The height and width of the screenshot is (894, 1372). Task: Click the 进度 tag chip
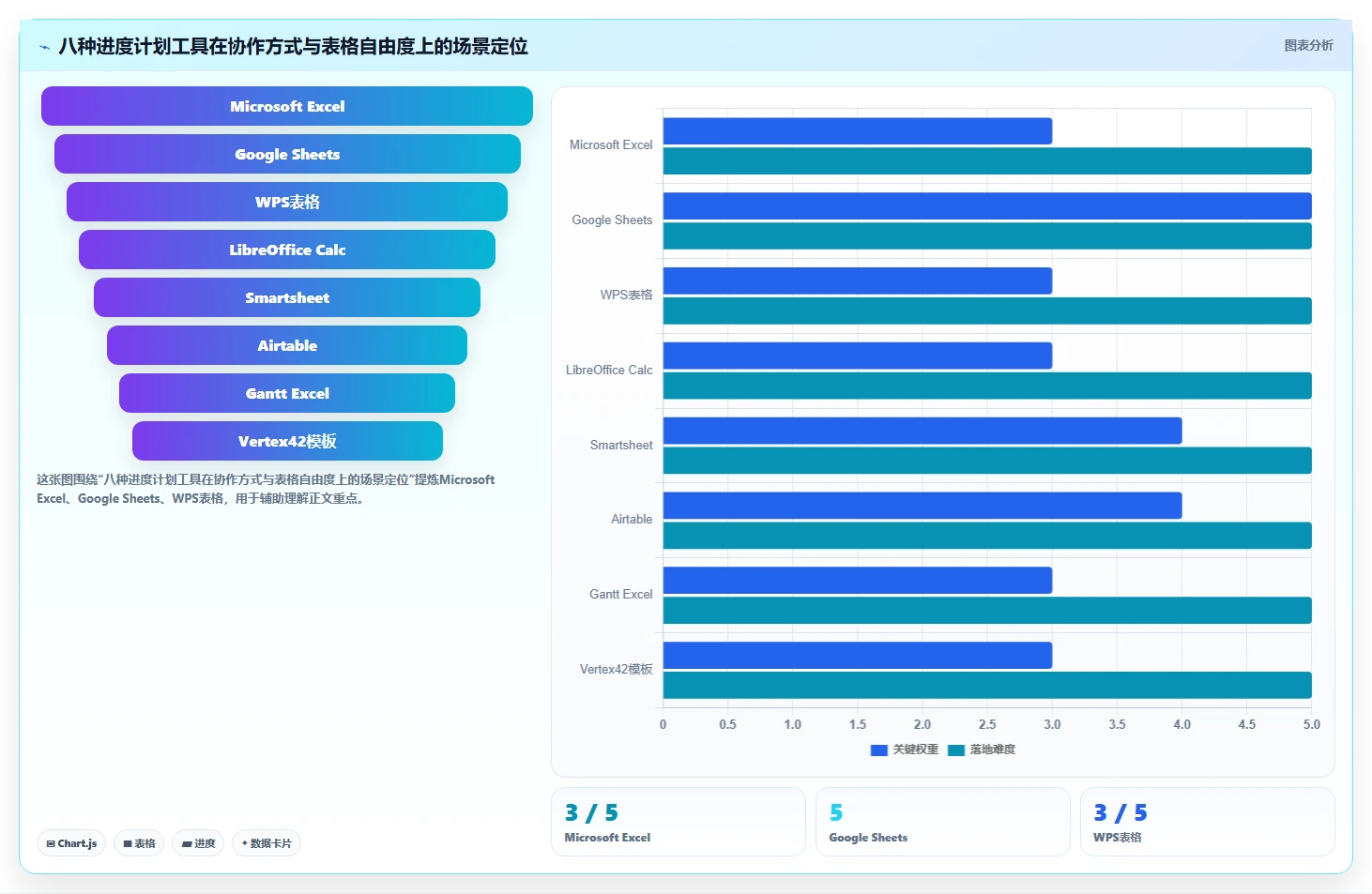click(x=198, y=843)
